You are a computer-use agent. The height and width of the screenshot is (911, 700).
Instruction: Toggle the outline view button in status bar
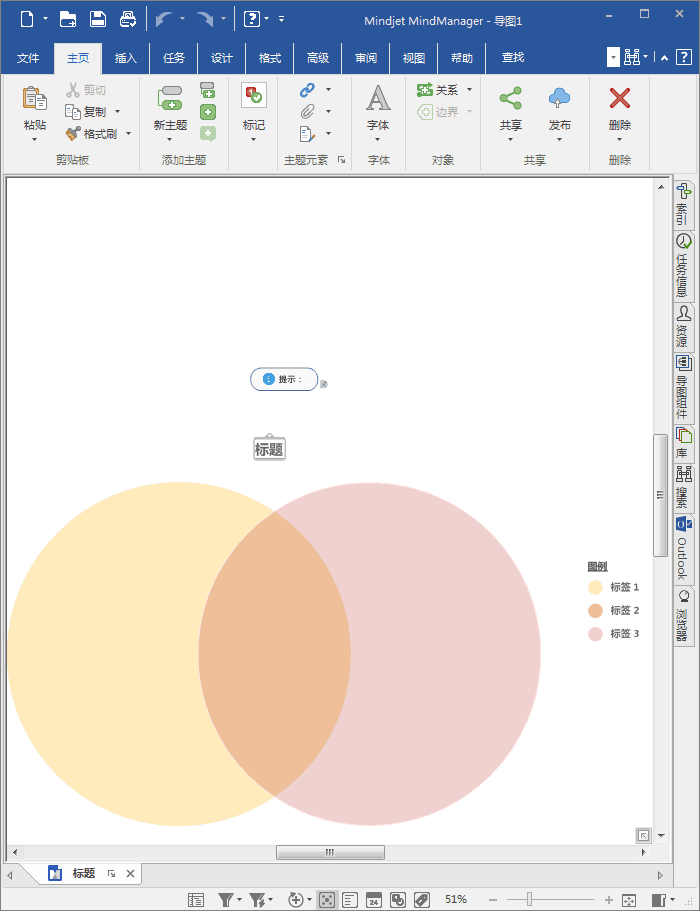tap(350, 900)
